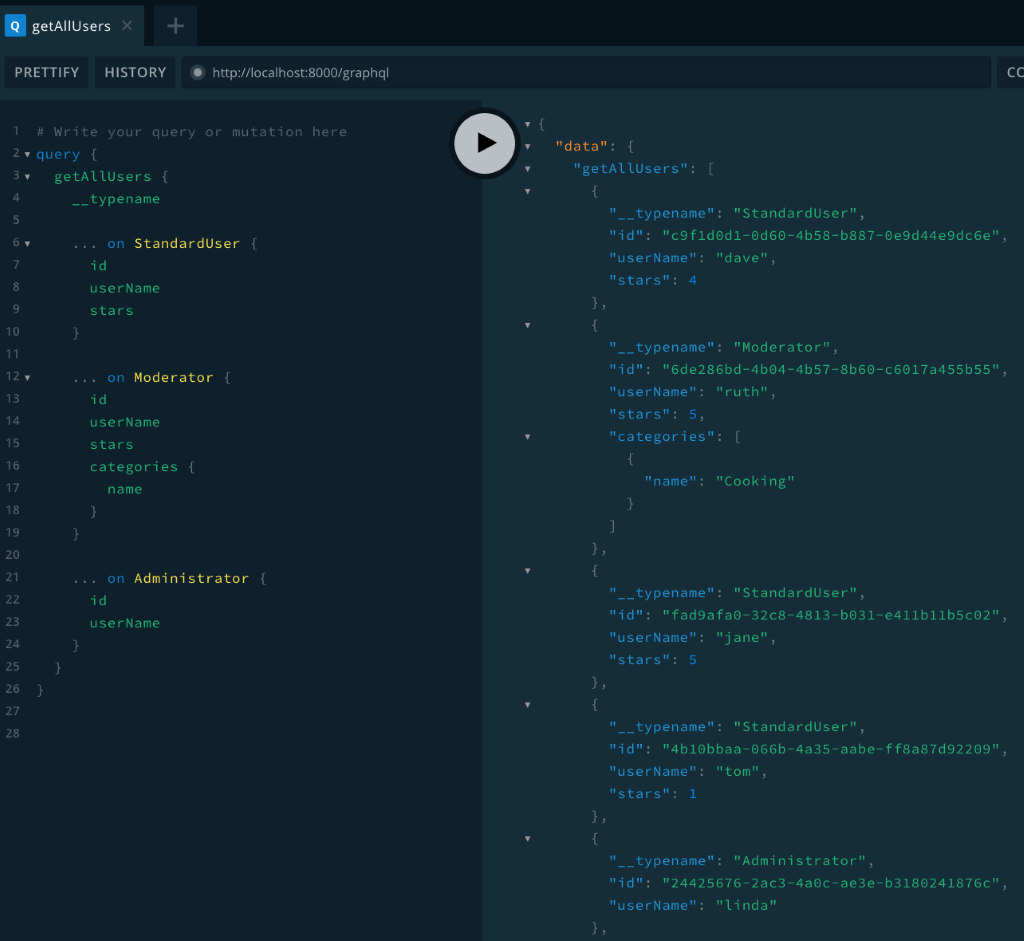
Task: Collapse the "getAllUsers" array in the response
Action: [x=528, y=169]
